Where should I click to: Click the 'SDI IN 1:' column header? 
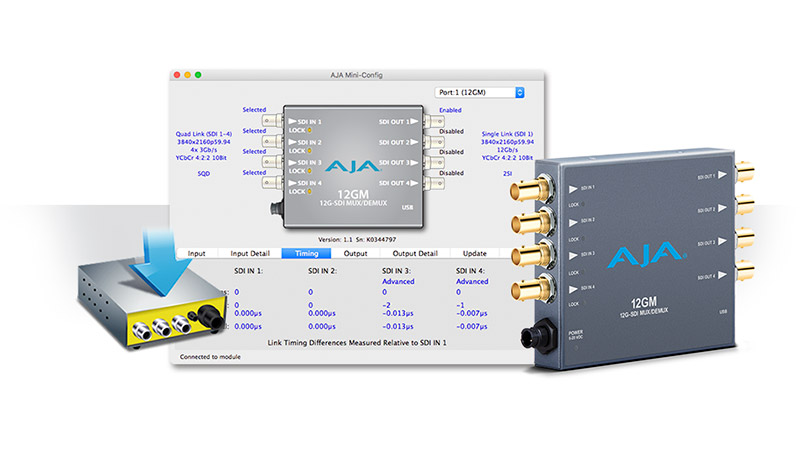(248, 271)
